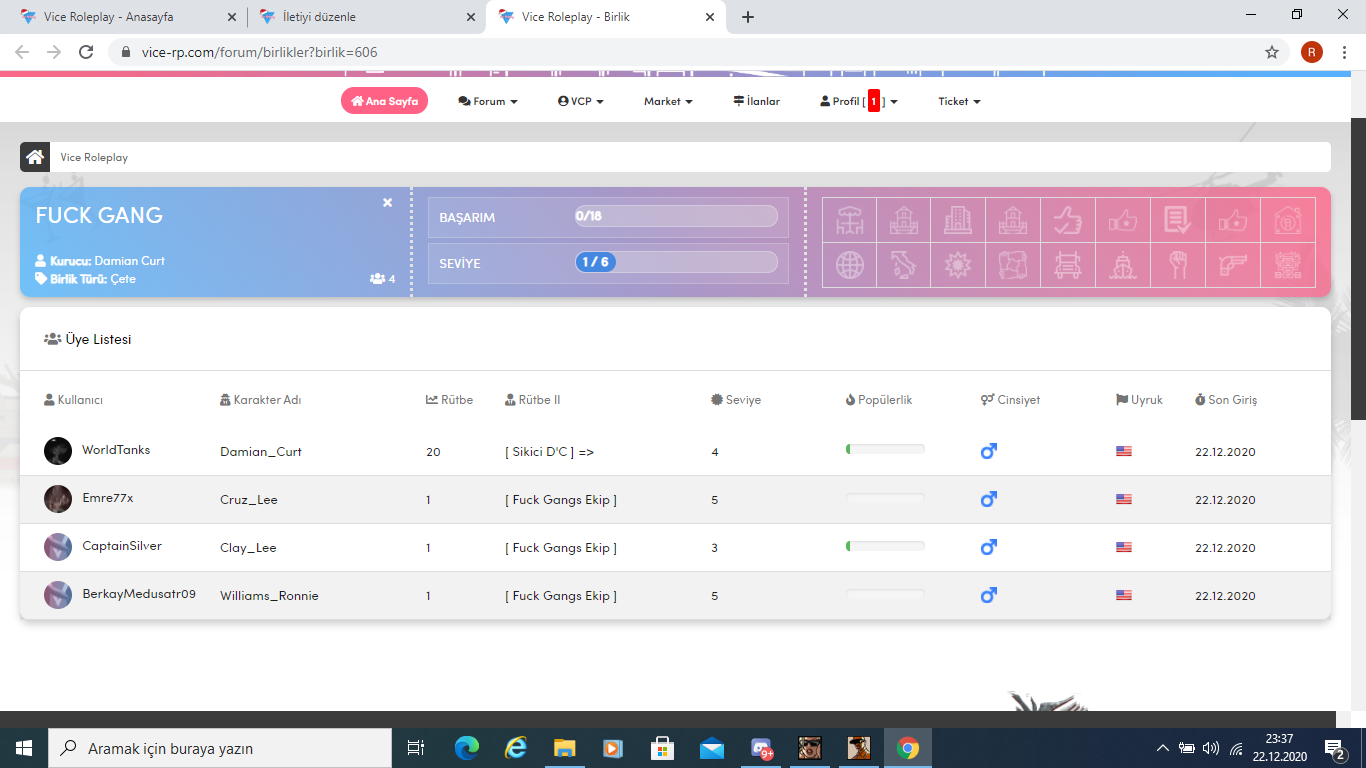Screen dimensions: 1366x768
Task: Click the raised fist achievement badge
Action: [x=1178, y=265]
